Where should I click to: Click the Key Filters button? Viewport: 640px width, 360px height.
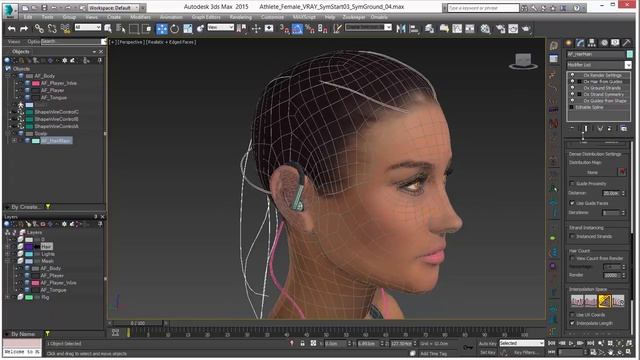(x=526, y=352)
